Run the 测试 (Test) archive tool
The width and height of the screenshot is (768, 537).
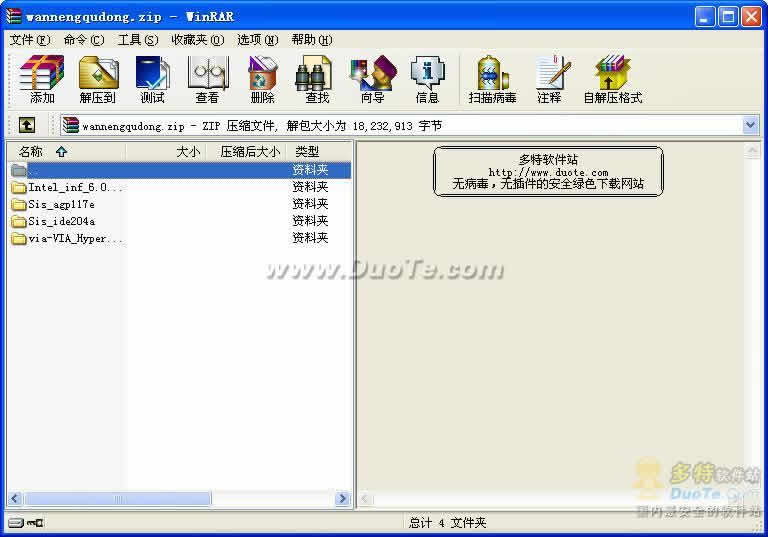pyautogui.click(x=152, y=79)
